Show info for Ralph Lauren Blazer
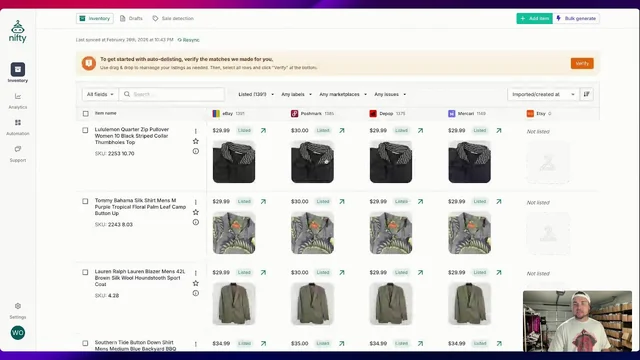 [x=196, y=293]
